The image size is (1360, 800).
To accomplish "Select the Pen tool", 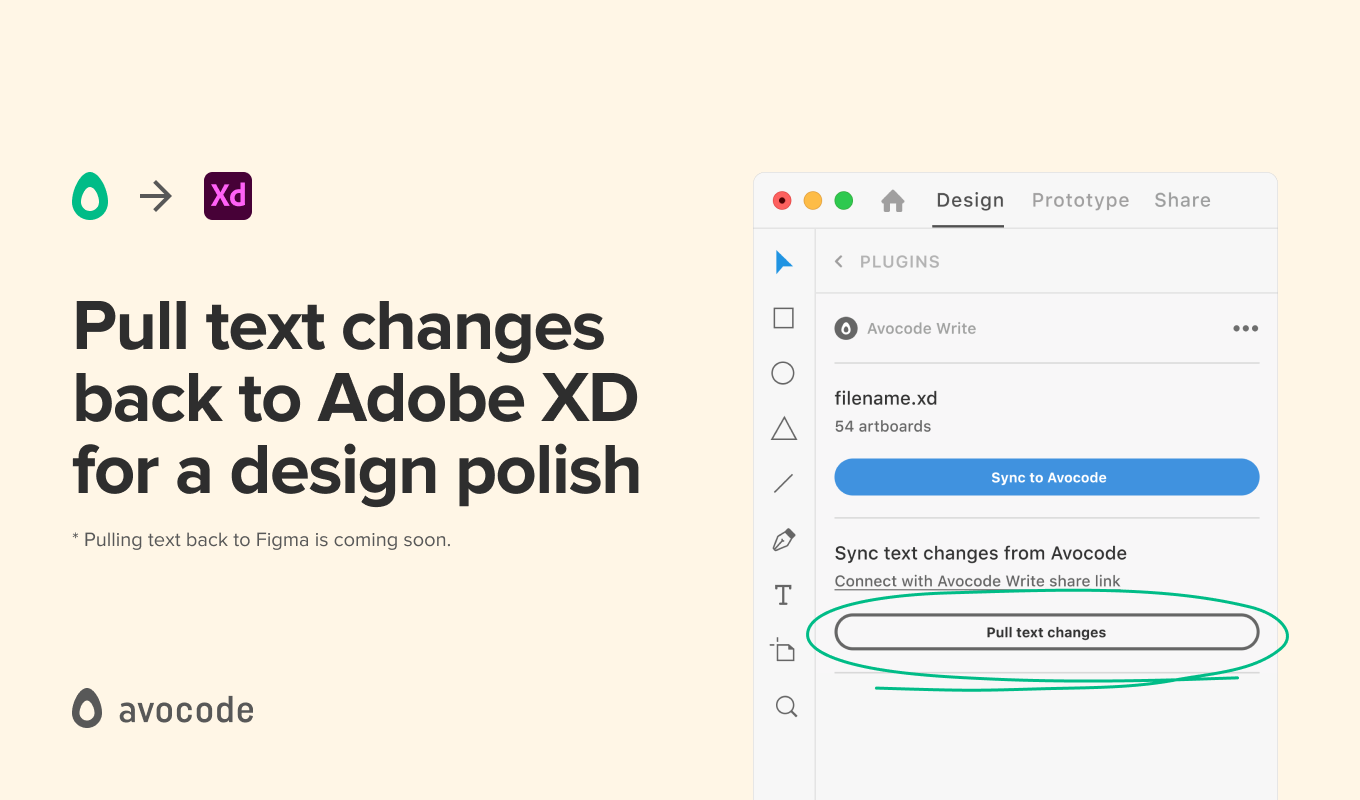I will coord(784,540).
